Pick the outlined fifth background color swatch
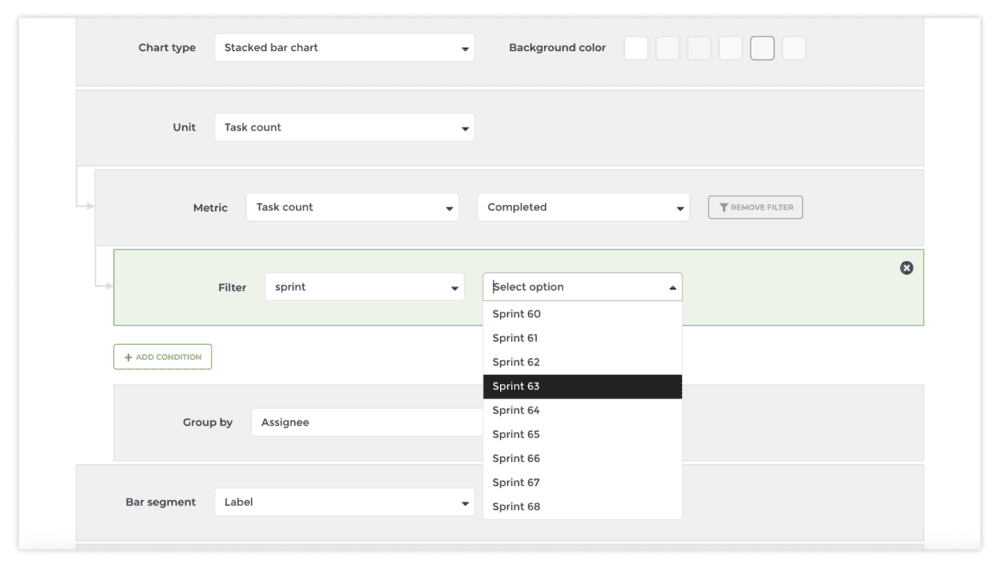Screen dimensions: 1000x570 click(762, 48)
